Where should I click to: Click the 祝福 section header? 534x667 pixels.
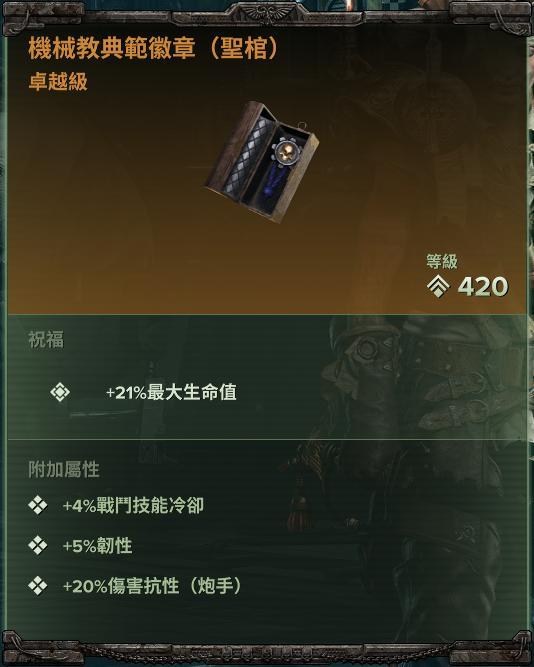coord(46,340)
